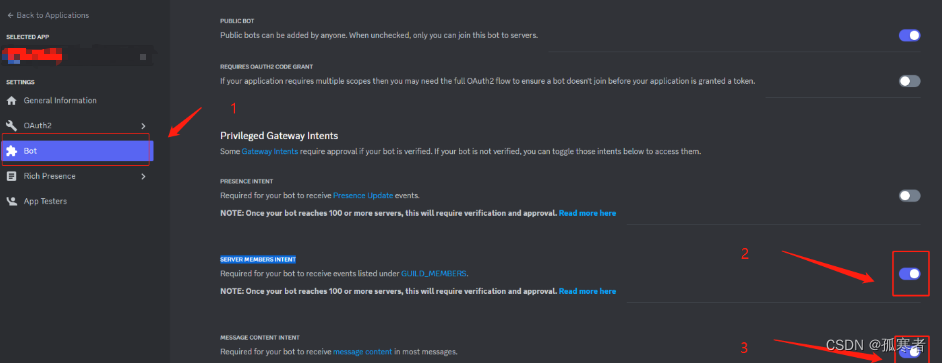The width and height of the screenshot is (942, 363).
Task: Click the back arrow to Applications
Action: [x=10, y=15]
